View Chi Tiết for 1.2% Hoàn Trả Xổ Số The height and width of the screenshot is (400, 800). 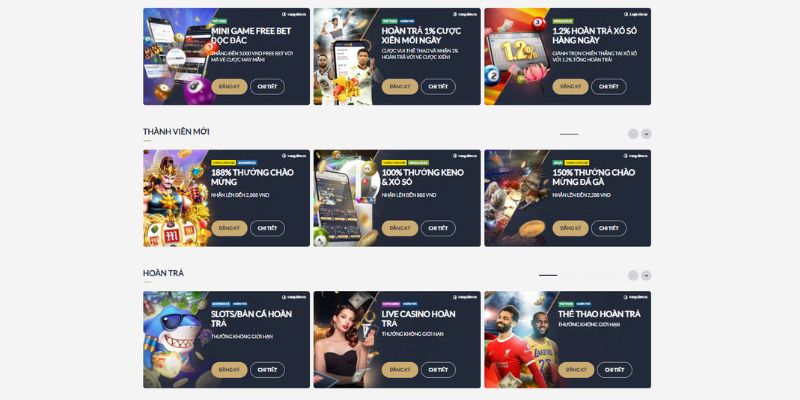coord(609,87)
